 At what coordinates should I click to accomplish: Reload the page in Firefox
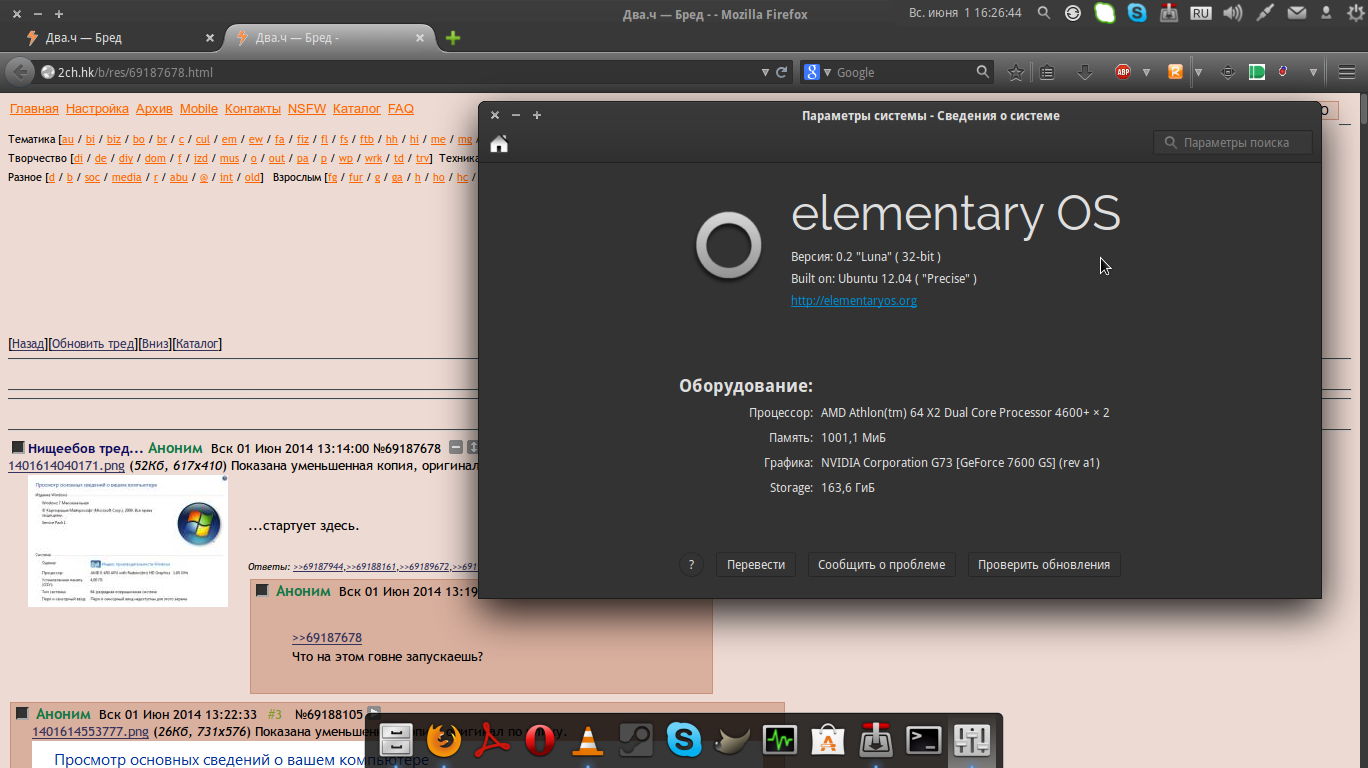point(782,72)
